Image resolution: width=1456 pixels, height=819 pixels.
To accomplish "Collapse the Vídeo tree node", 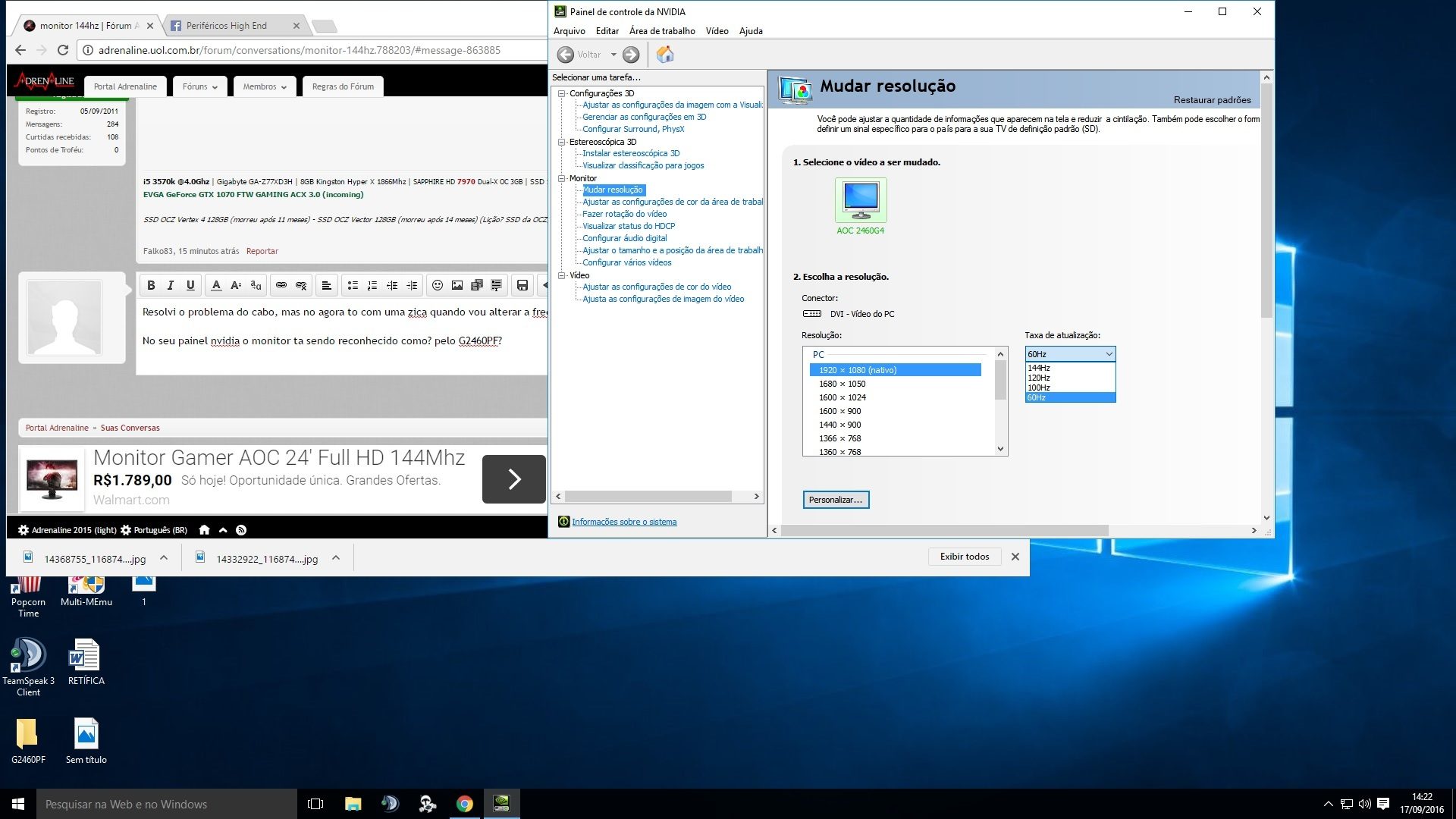I will coord(562,275).
